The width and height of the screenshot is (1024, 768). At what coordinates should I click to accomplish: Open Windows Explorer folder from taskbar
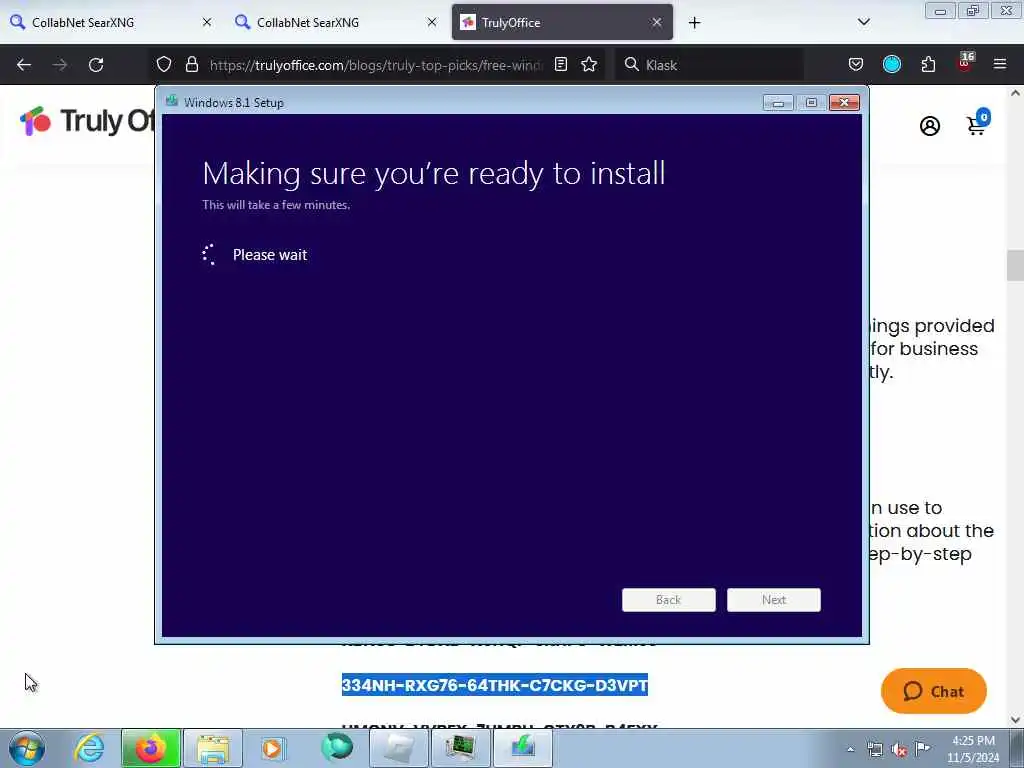[x=213, y=748]
